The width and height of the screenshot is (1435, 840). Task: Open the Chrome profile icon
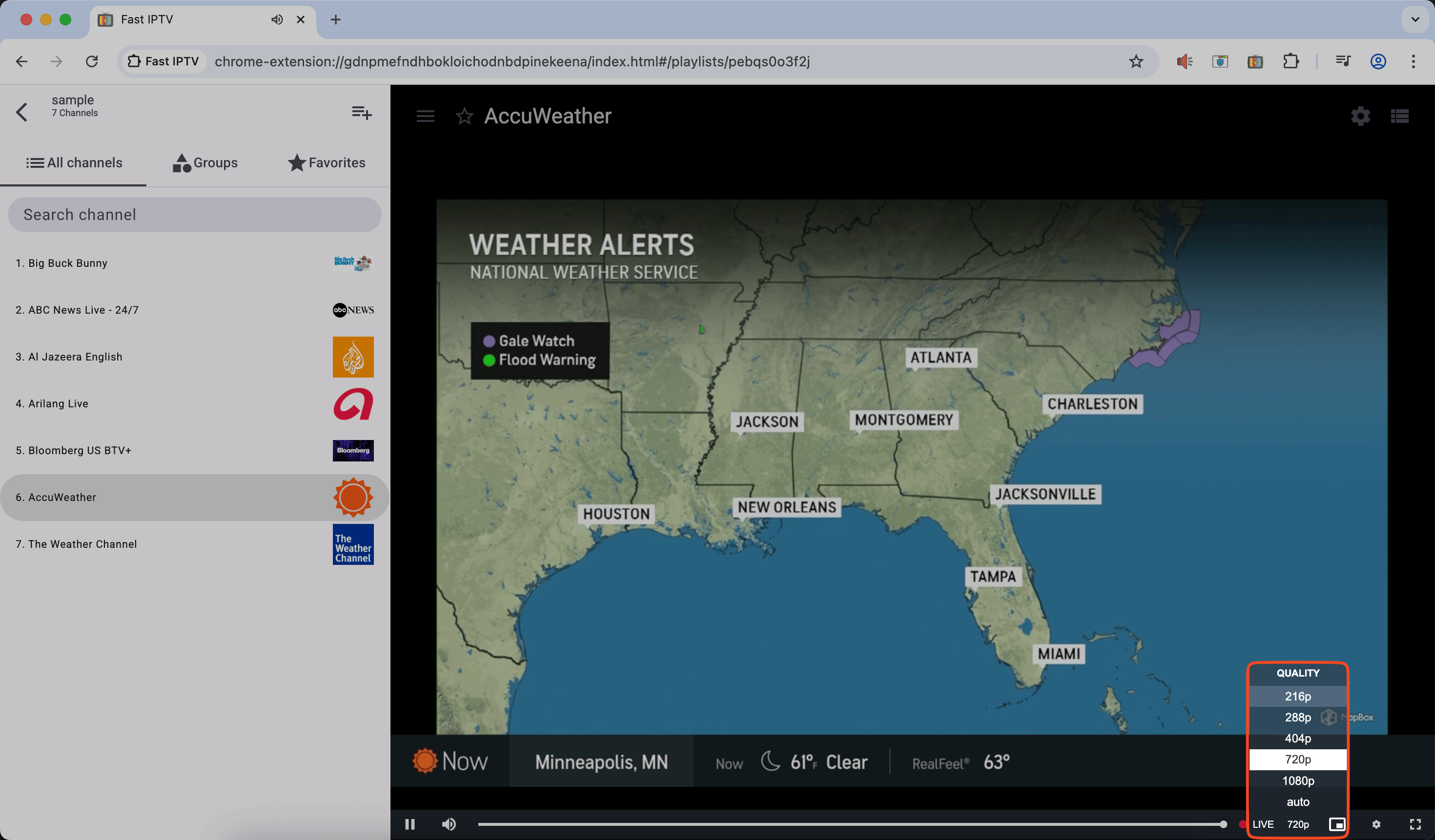(1378, 61)
